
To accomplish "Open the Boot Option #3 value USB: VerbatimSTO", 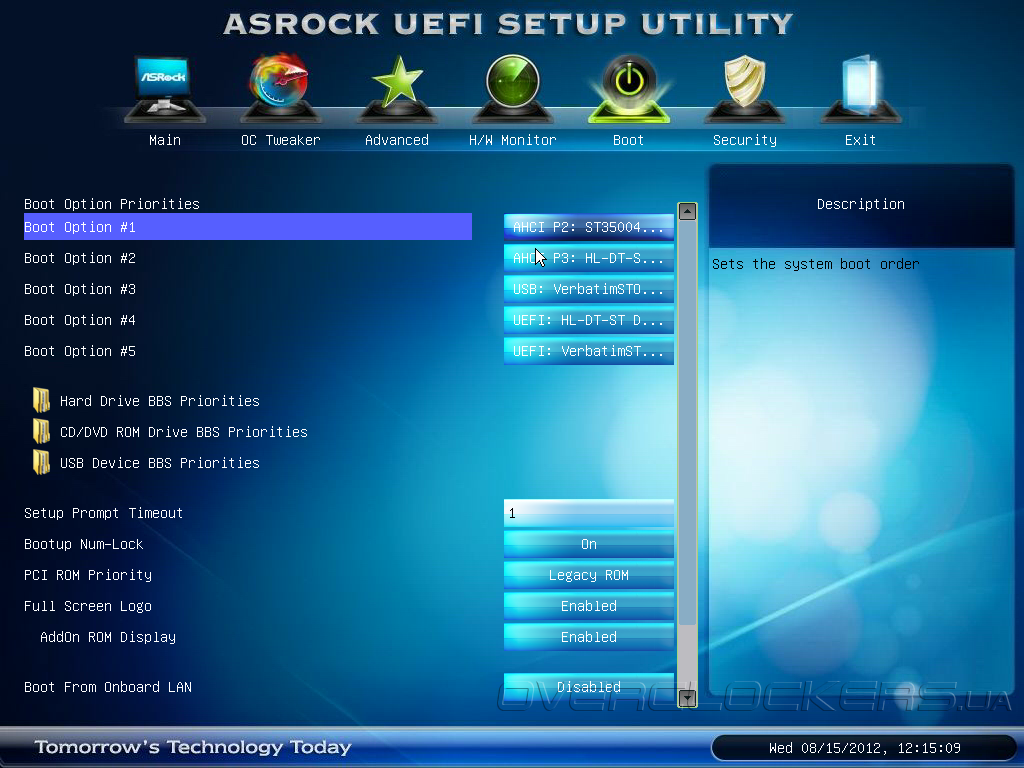I will [588, 289].
